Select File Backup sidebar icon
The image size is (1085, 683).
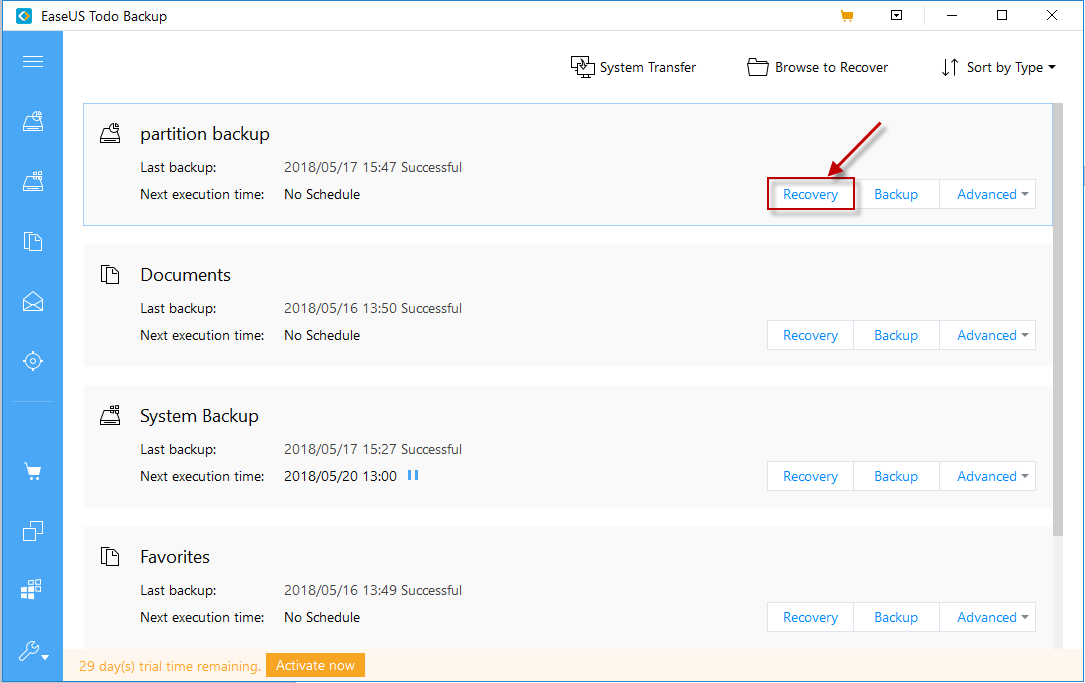[33, 242]
